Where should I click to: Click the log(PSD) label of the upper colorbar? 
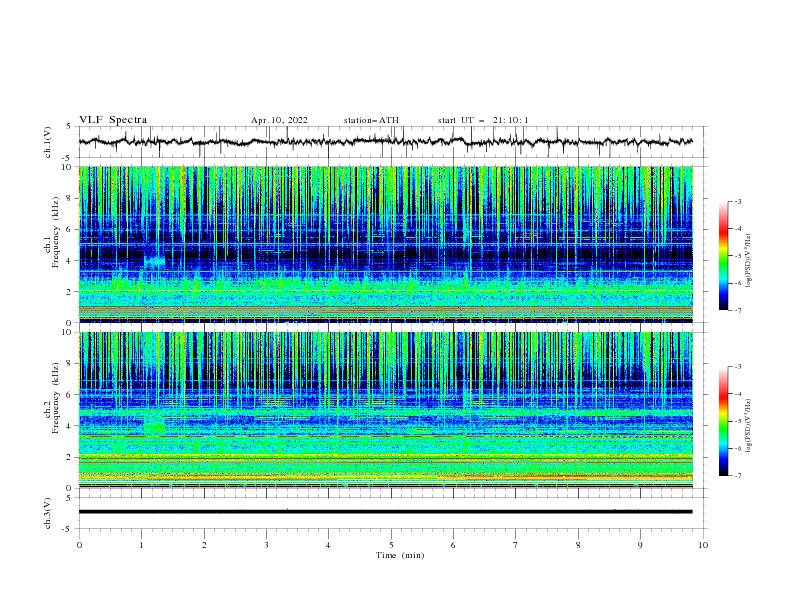click(749, 261)
